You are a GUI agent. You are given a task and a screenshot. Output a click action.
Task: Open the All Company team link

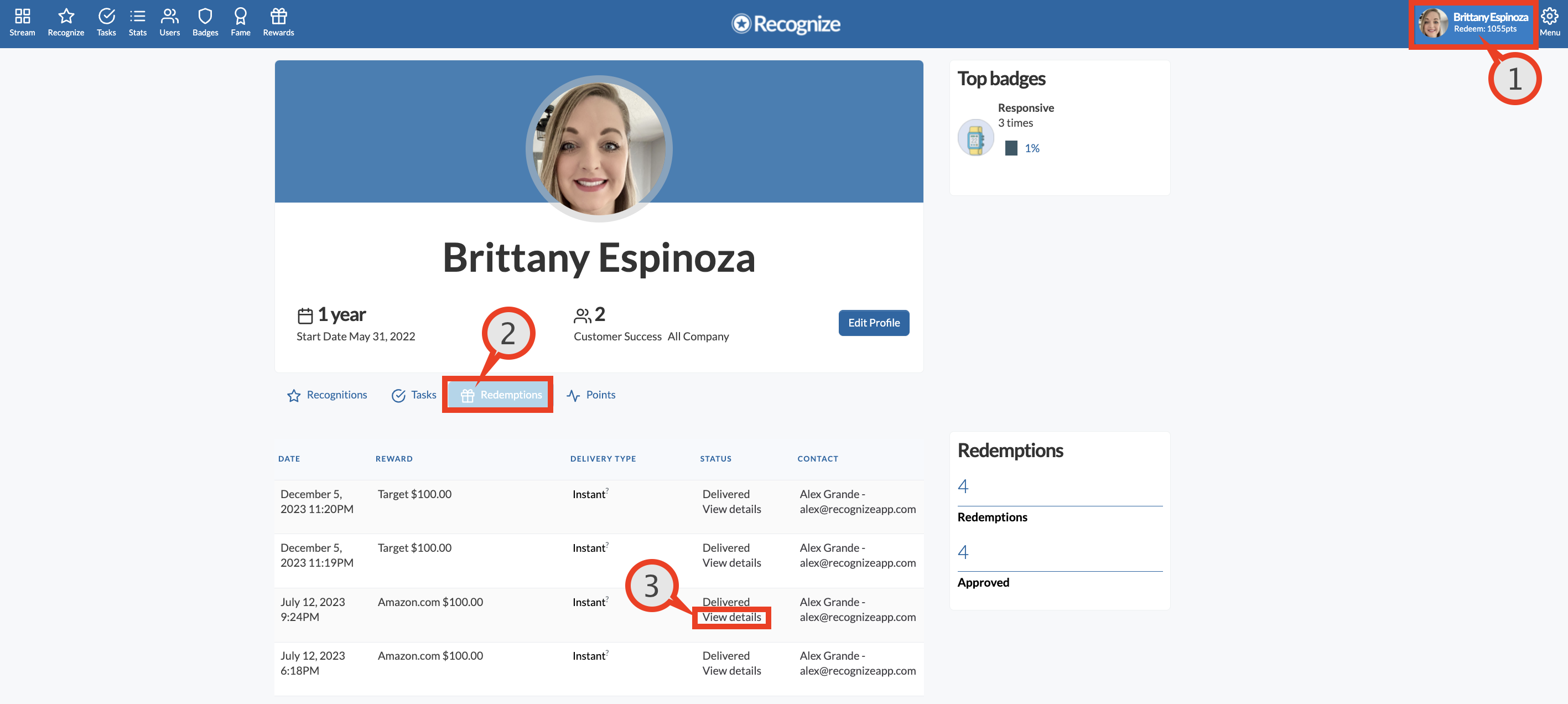point(698,336)
